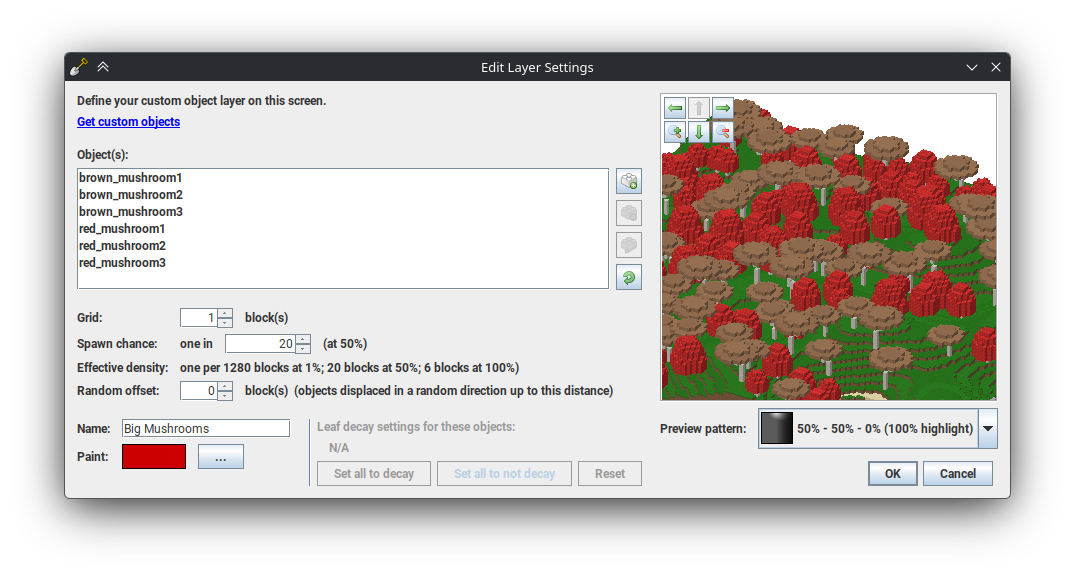Screen dimensions: 1075x575
Task: Decrease the Random offset value
Action: pos(225,395)
